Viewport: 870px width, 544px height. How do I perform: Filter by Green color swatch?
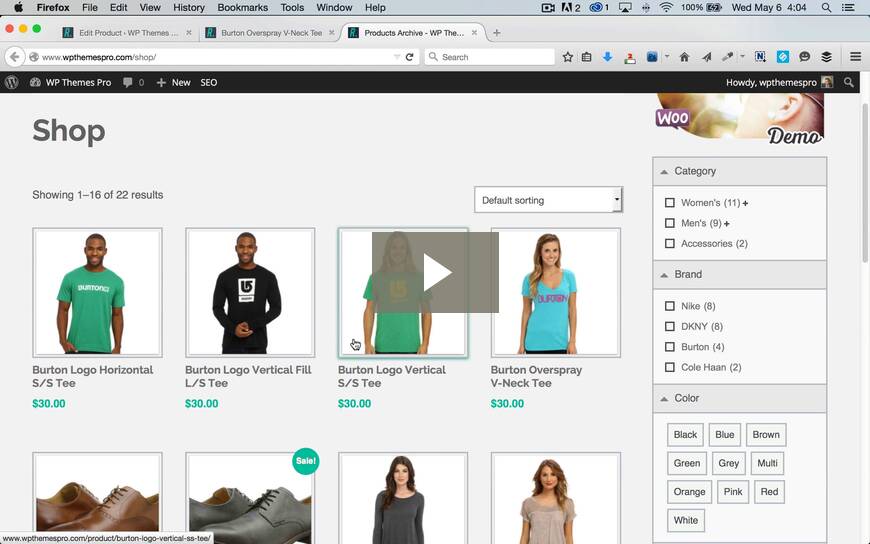click(x=687, y=463)
